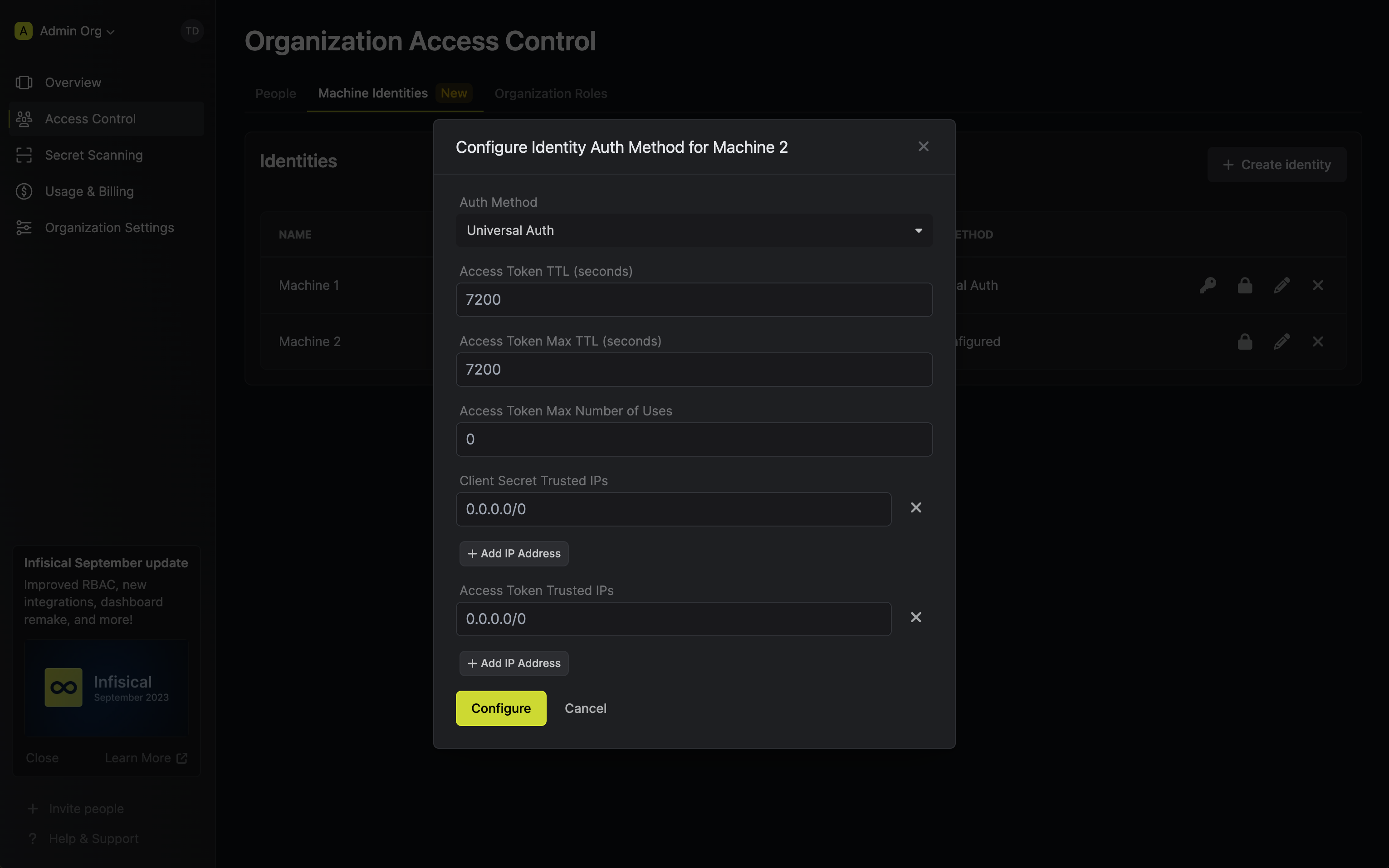Image resolution: width=1389 pixels, height=868 pixels.
Task: Expand the Admin Org organization switcher
Action: (65, 31)
